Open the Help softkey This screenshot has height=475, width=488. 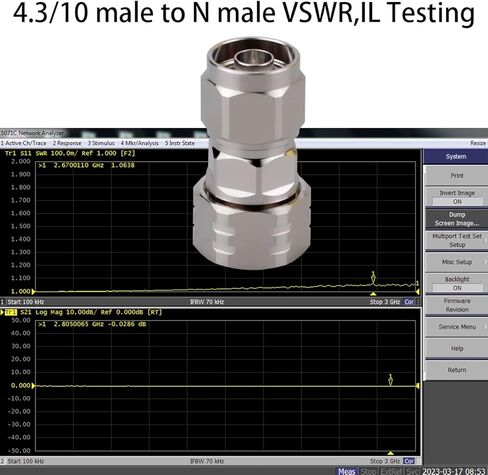(x=456, y=348)
